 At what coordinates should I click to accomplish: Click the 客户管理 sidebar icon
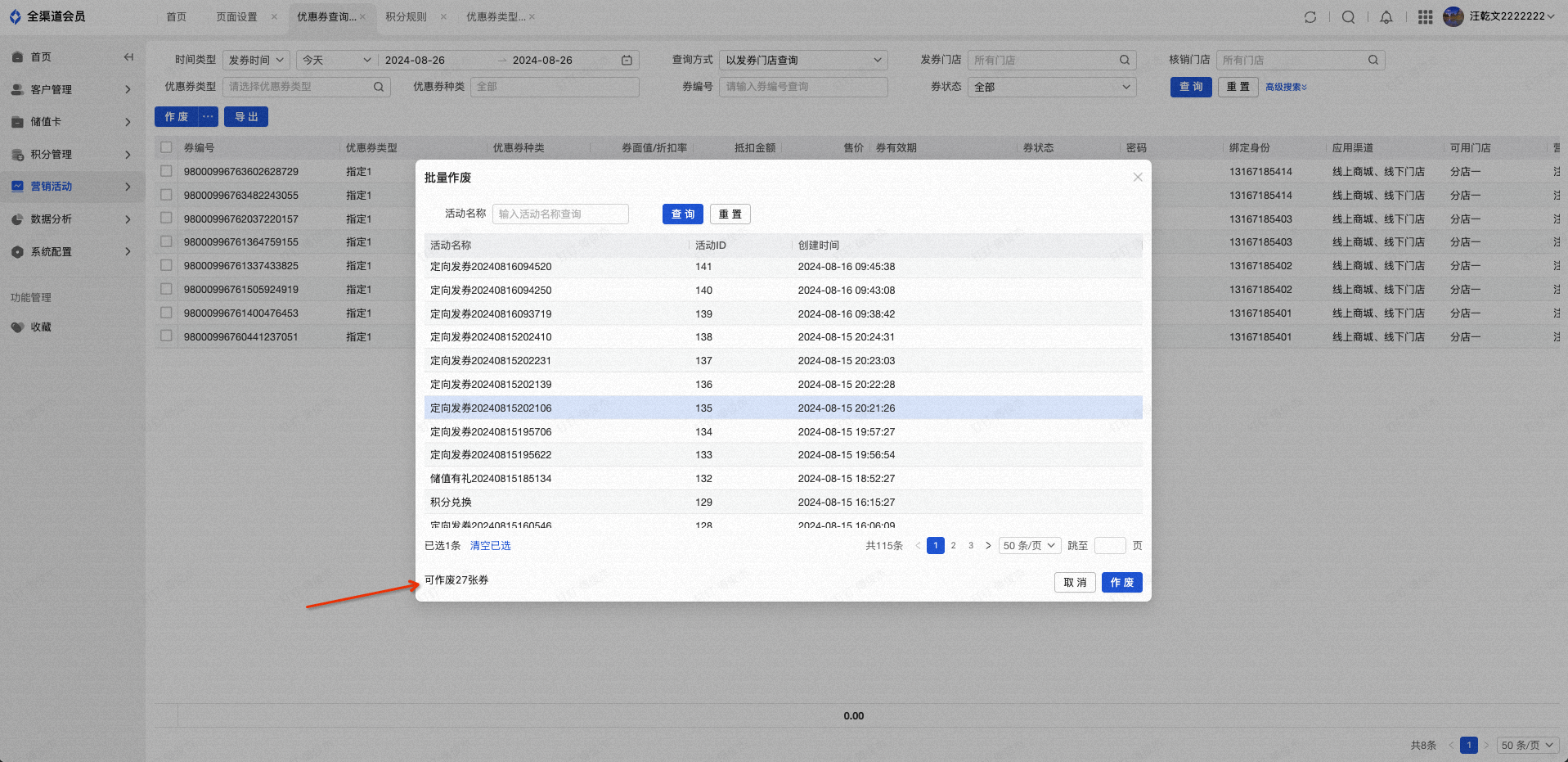17,90
